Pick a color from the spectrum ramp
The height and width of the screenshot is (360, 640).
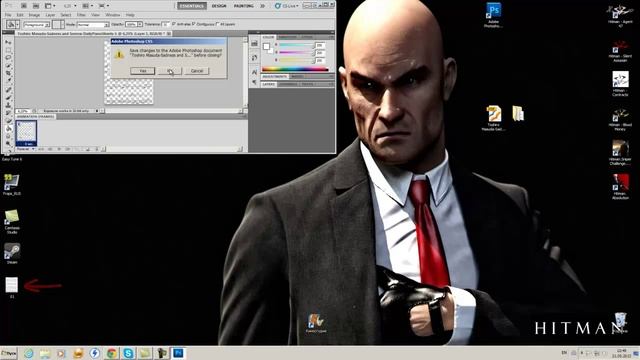[295, 69]
